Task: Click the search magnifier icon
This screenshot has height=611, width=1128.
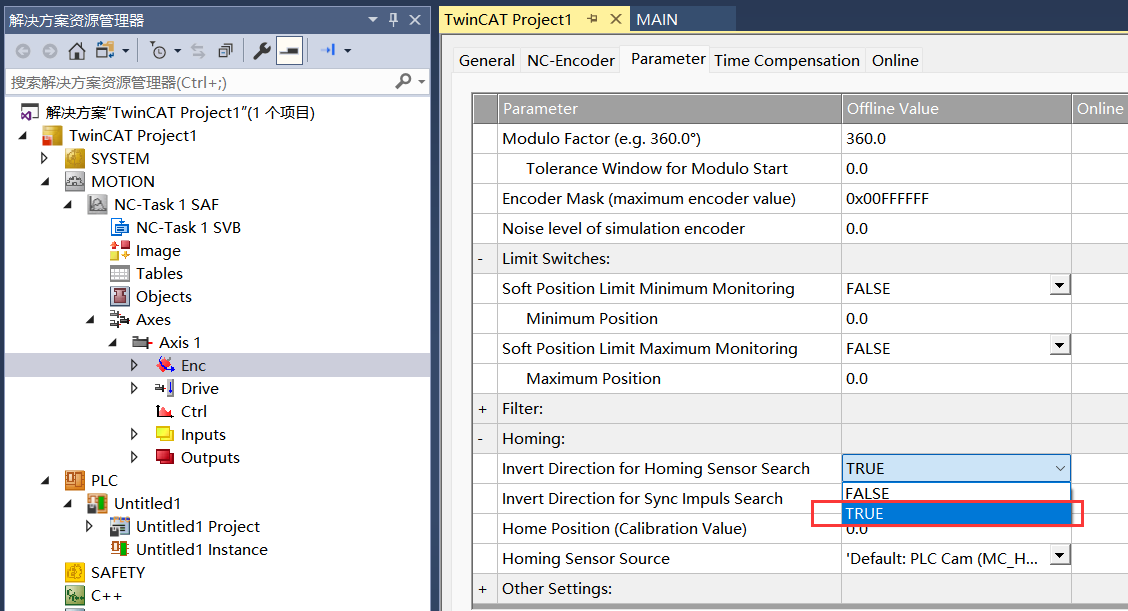Action: point(403,81)
